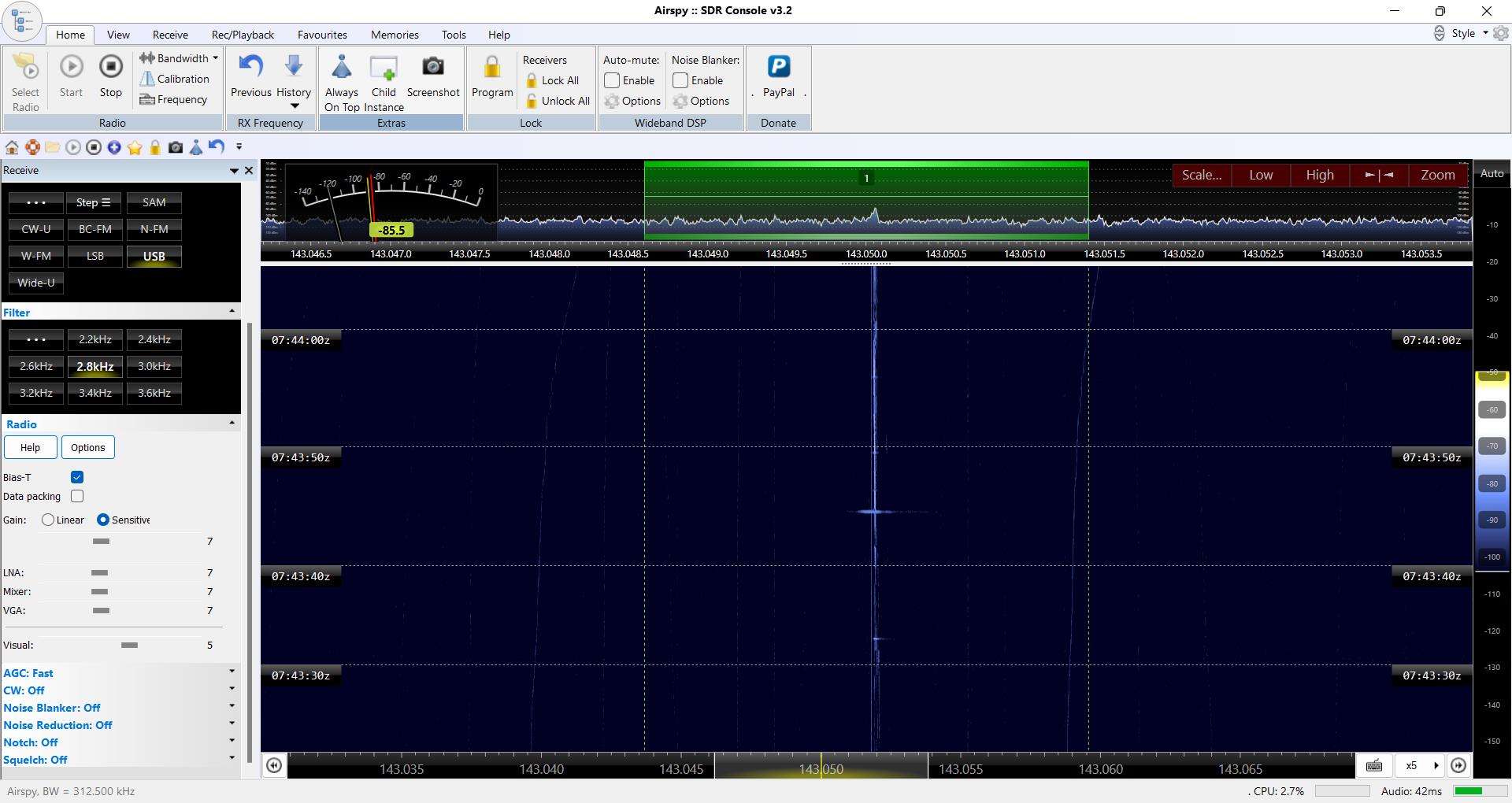This screenshot has width=1512, height=803.
Task: Expand the AGC: Fast section
Action: coord(232,672)
